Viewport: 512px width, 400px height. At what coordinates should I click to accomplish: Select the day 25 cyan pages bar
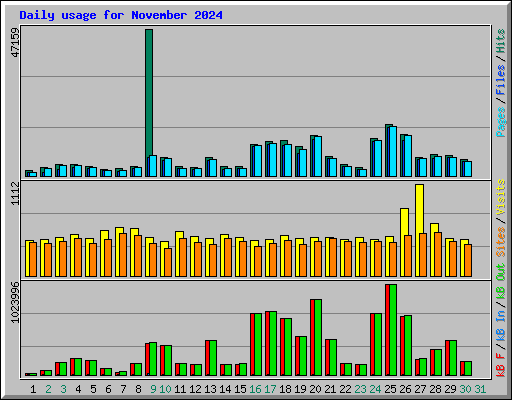pos(393,152)
